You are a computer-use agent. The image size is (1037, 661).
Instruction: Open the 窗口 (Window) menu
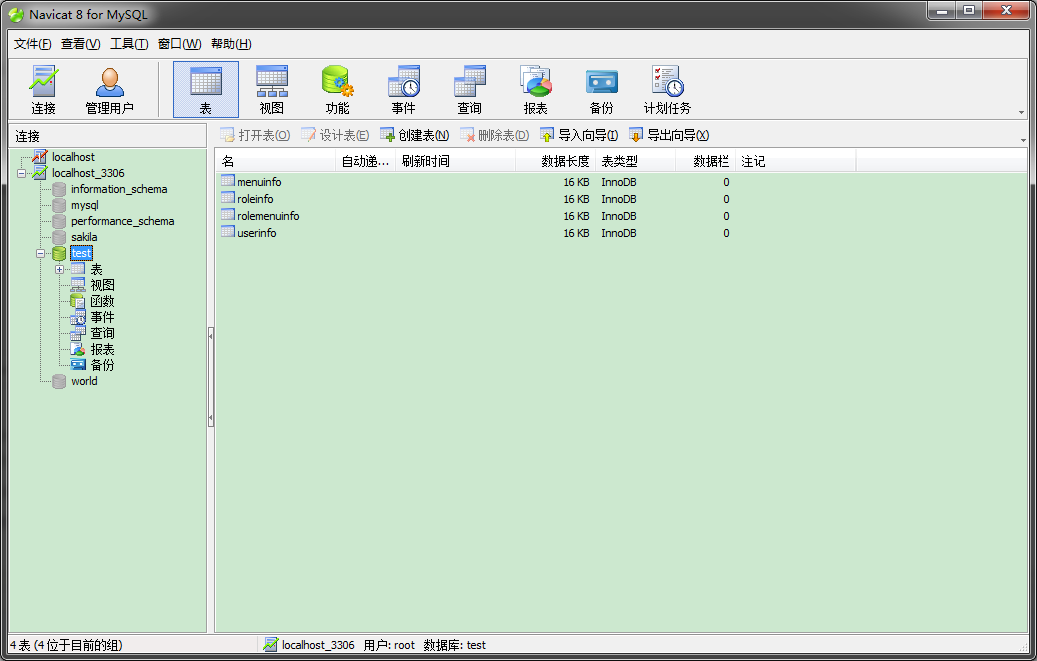pos(179,44)
